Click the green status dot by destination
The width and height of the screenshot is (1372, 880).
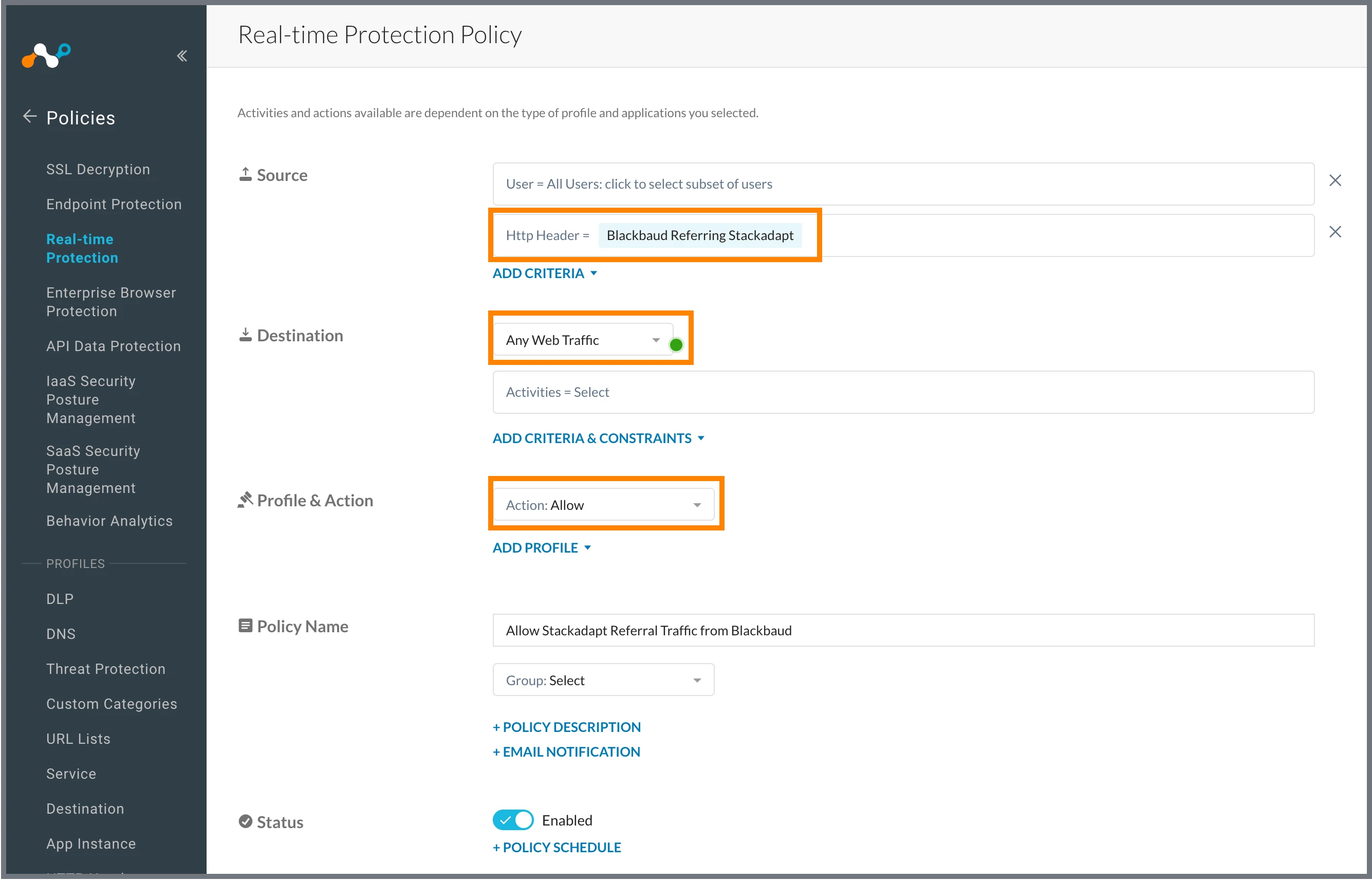coord(676,344)
